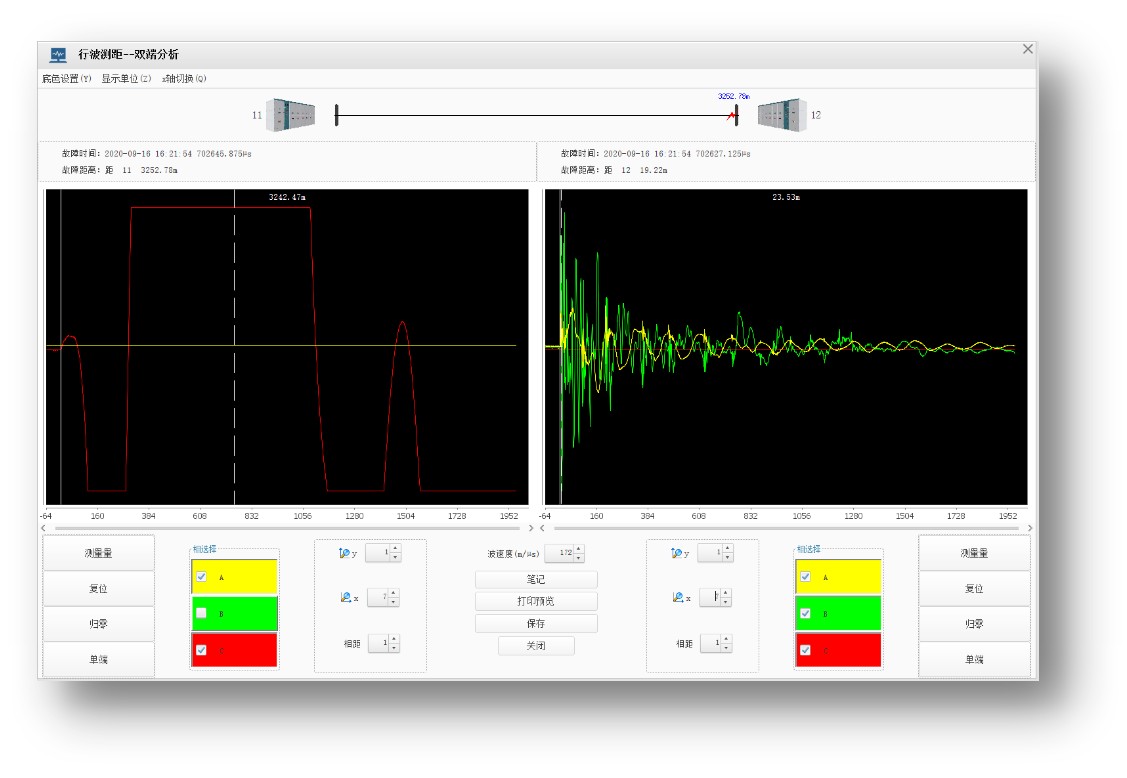Click 复位 button in station 12 panel
1127x778 pixels.
pyautogui.click(x=974, y=588)
